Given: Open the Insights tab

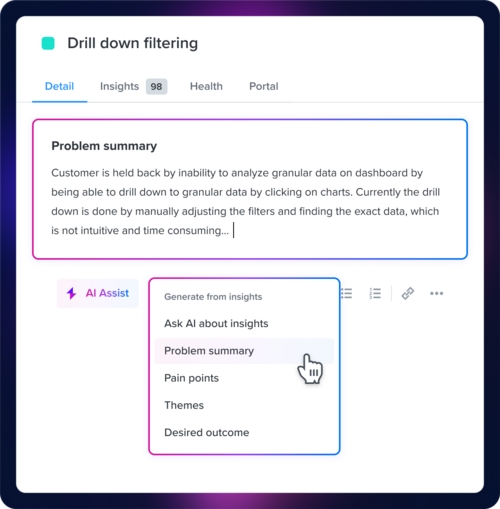Looking at the screenshot, I should point(119,86).
